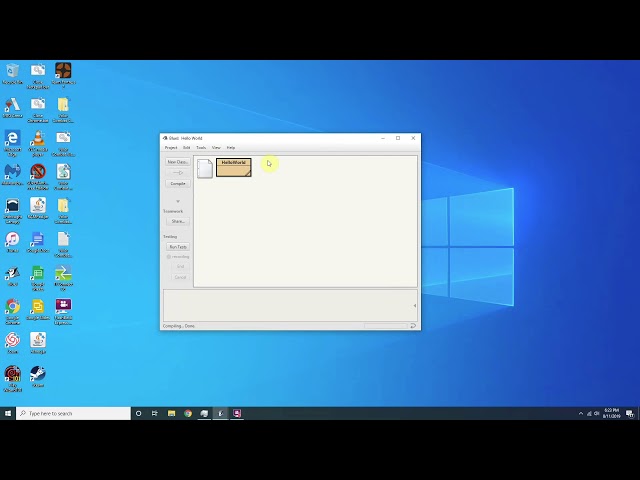Open Google Slides desktop shortcut

click(38, 309)
